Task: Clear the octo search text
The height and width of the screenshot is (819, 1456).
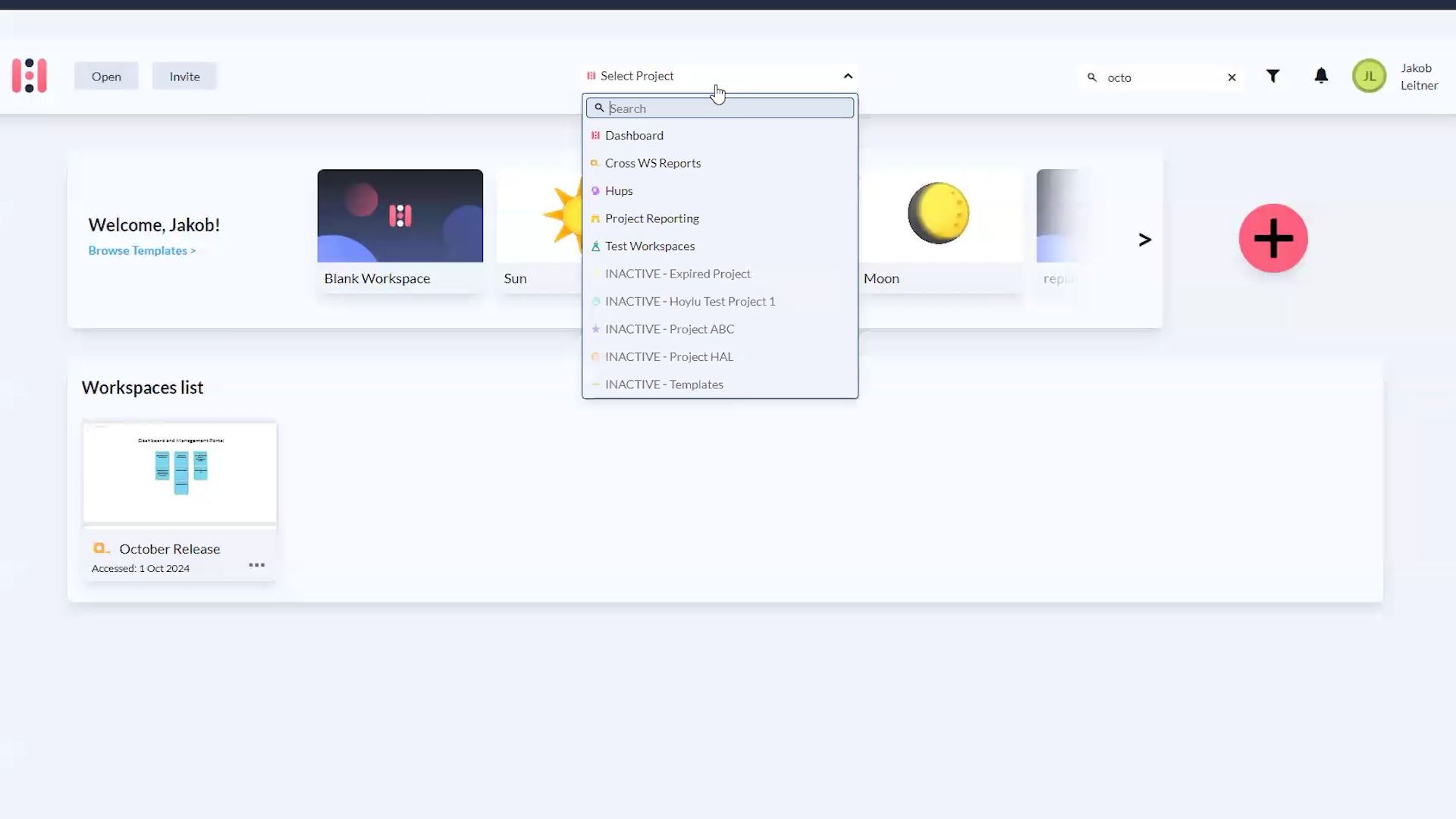Action: 1232,77
